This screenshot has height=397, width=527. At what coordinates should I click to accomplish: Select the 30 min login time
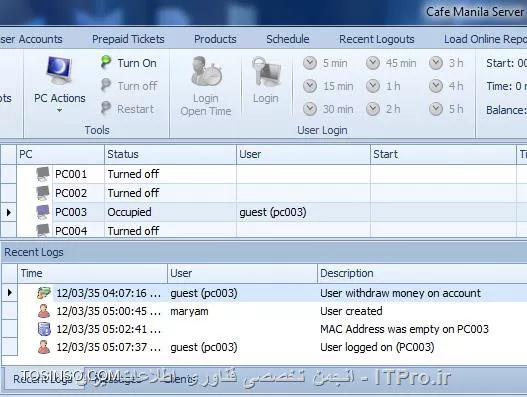(x=328, y=109)
